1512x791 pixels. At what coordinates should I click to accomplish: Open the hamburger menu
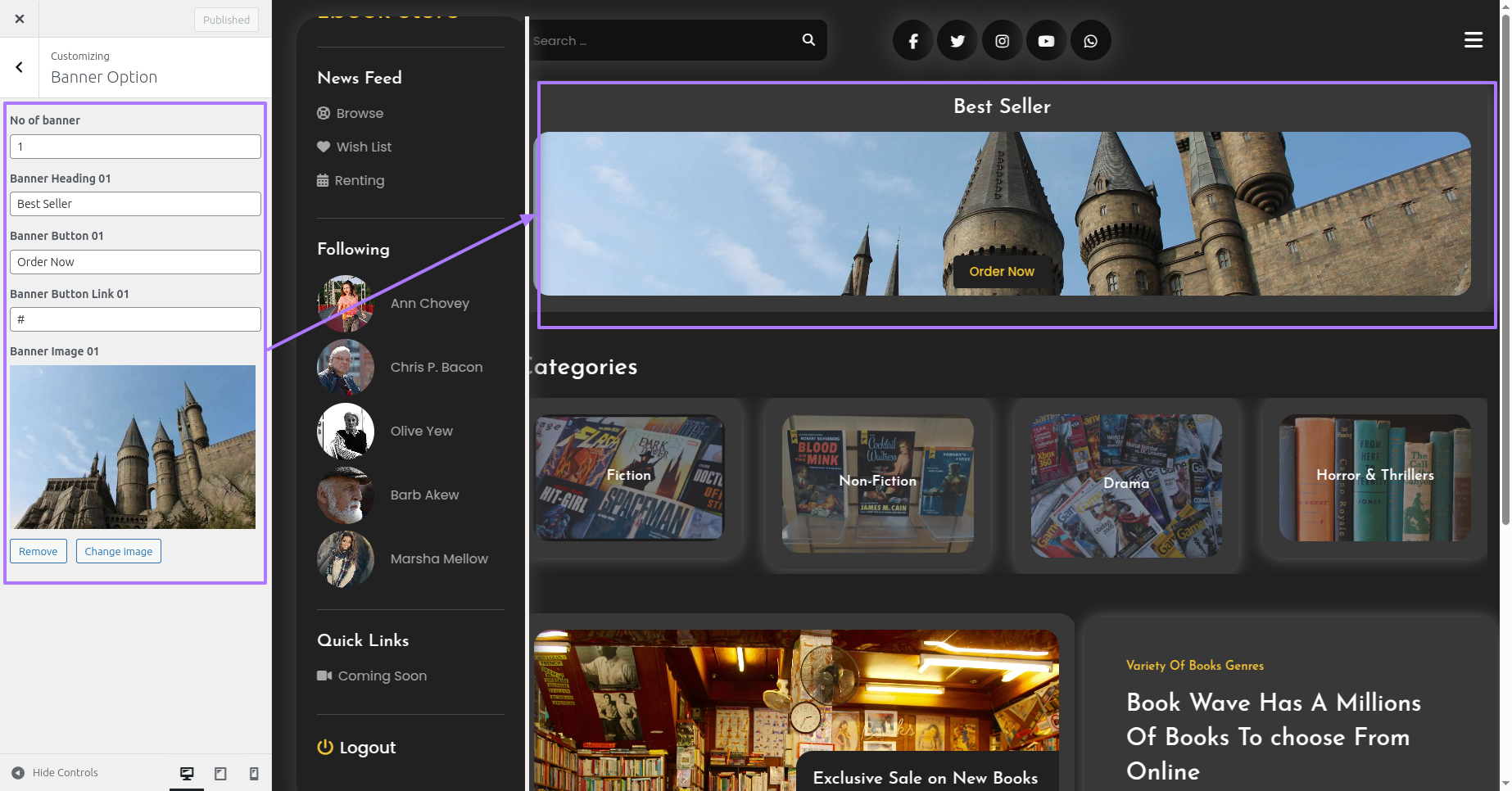pyautogui.click(x=1474, y=39)
